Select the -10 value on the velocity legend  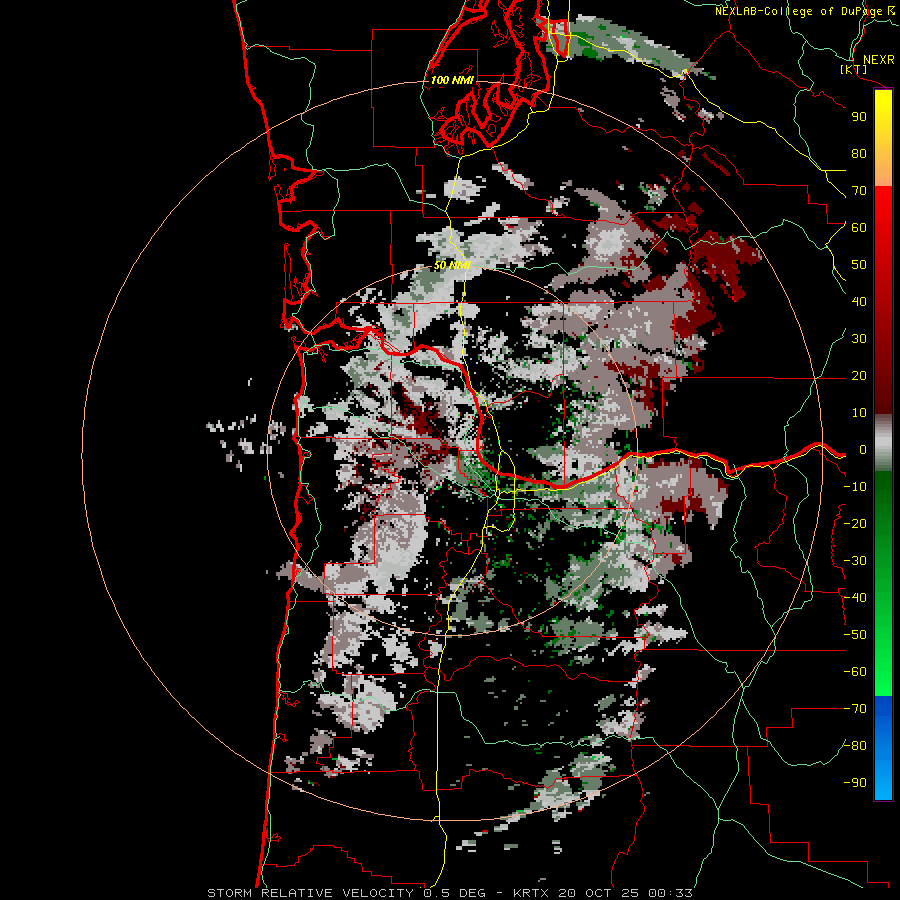855,487
